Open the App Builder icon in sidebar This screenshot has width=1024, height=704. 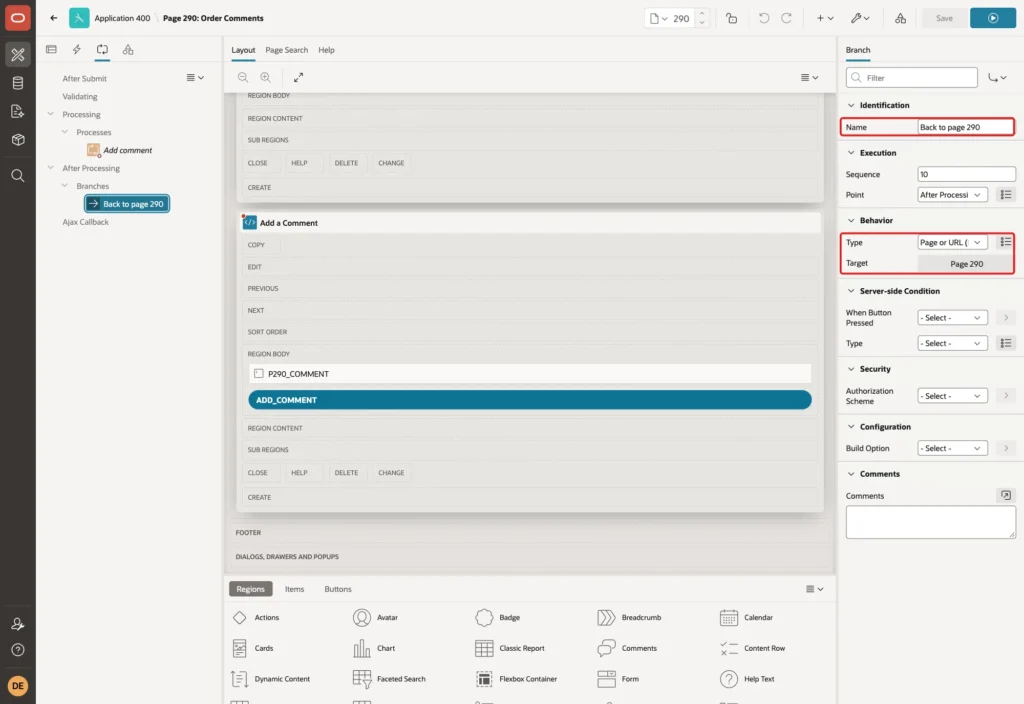(x=18, y=54)
